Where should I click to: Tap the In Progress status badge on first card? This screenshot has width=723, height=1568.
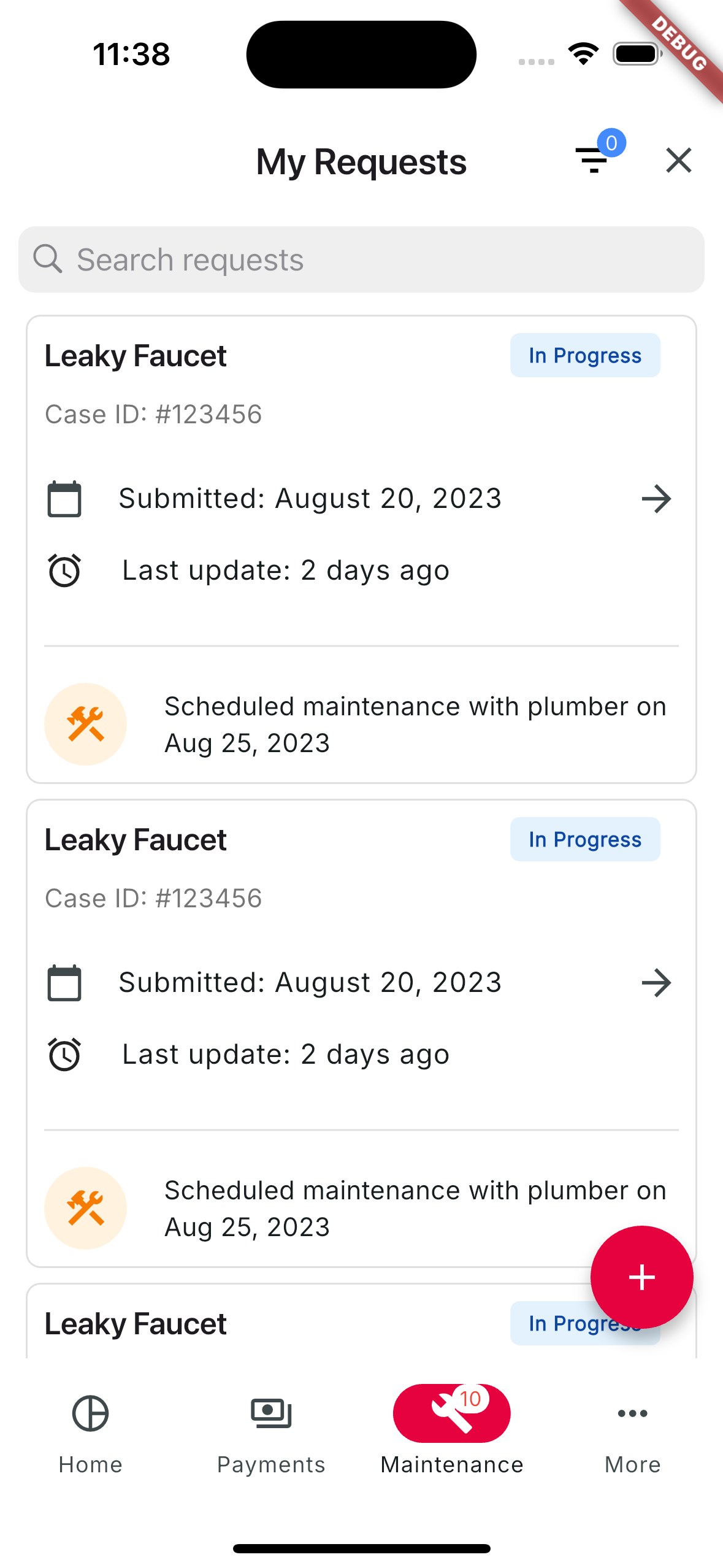point(584,355)
